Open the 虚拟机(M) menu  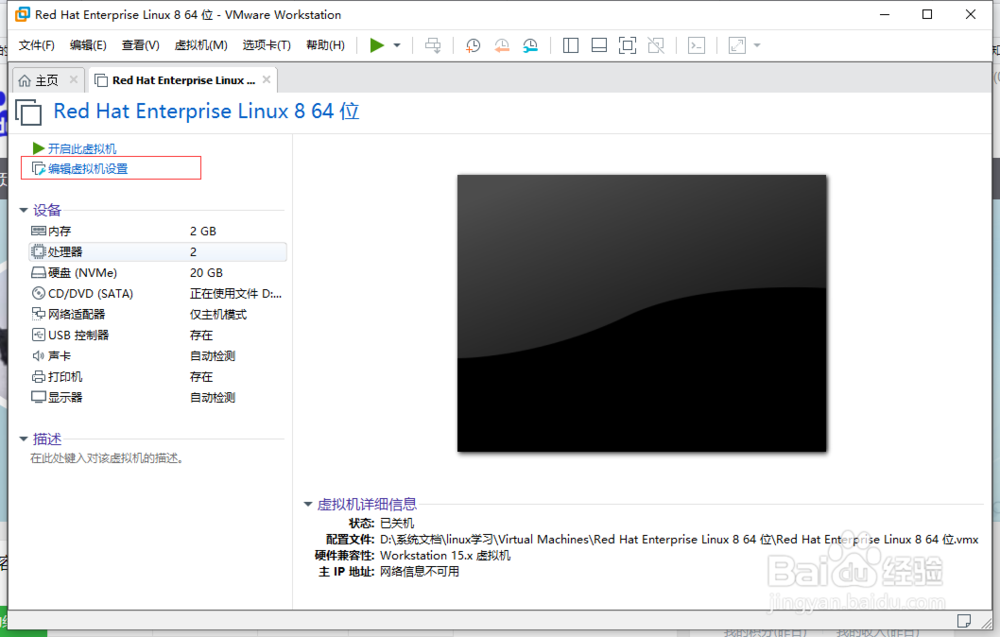[201, 45]
